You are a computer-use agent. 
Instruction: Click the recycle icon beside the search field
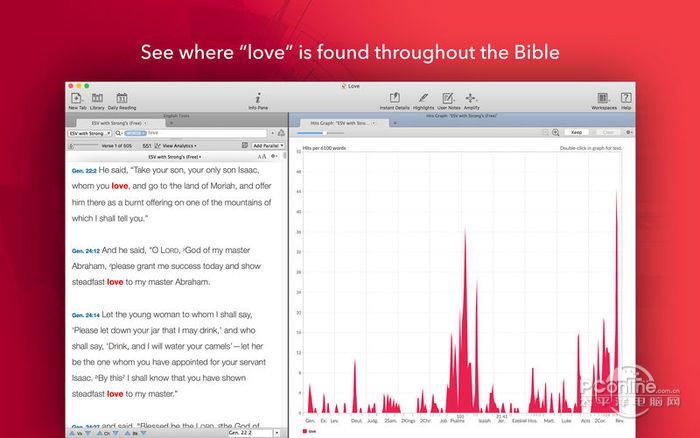(x=281, y=133)
